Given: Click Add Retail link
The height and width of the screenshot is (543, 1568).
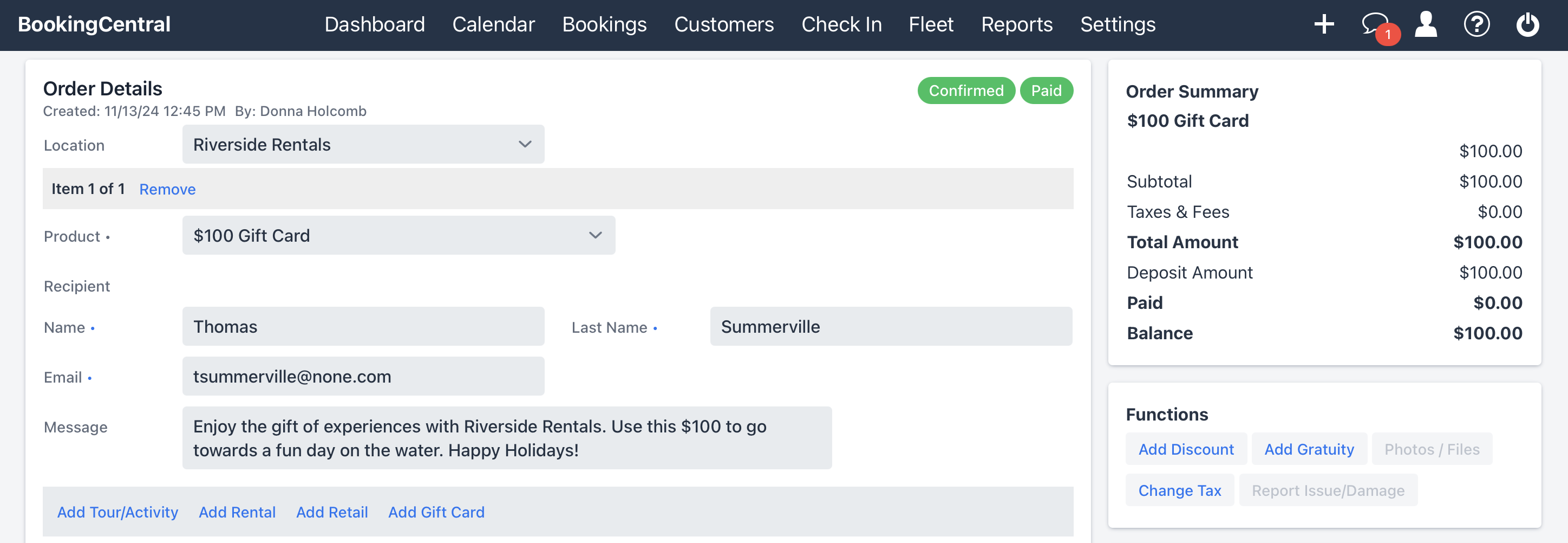Looking at the screenshot, I should coord(332,513).
